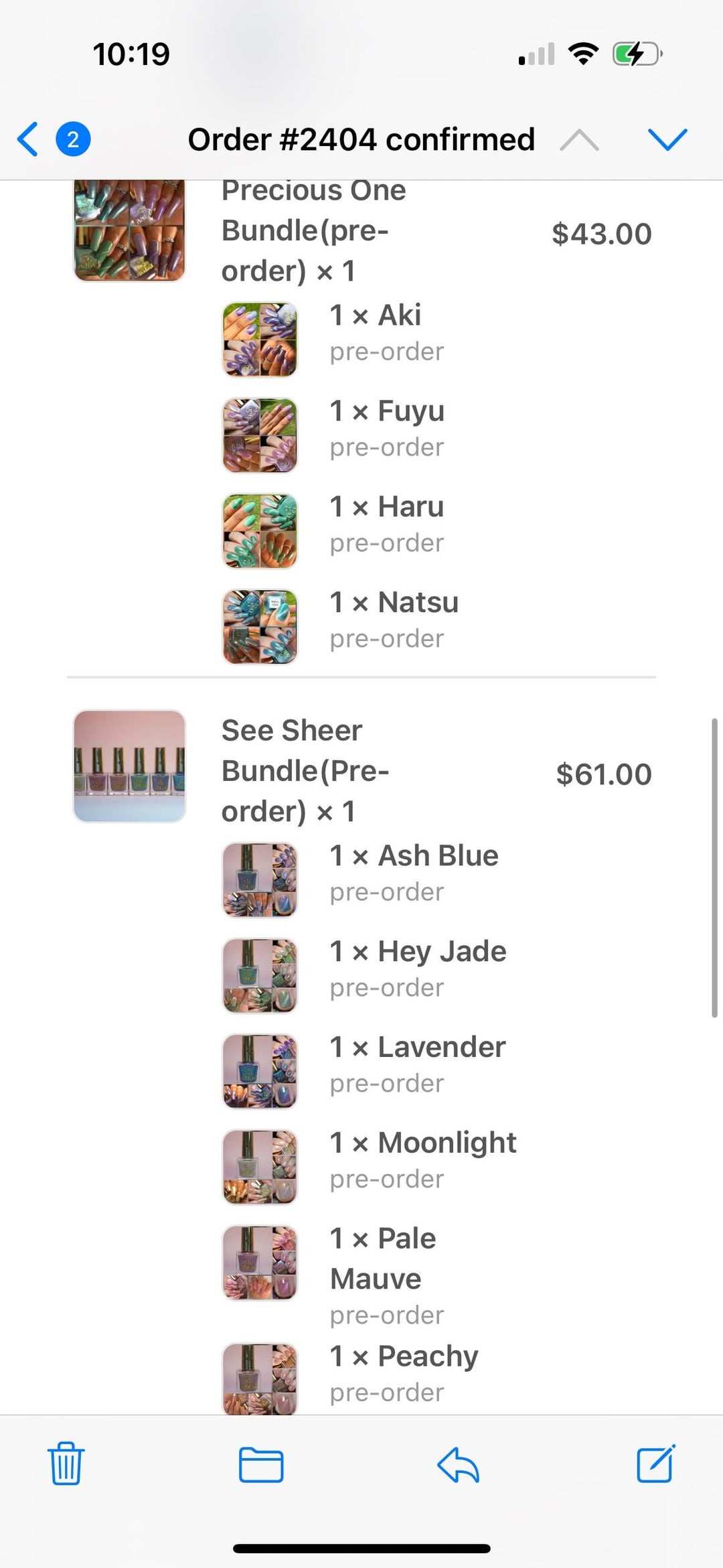Tap the trash icon to delete the email
Image resolution: width=723 pixels, height=1568 pixels.
(x=66, y=1464)
